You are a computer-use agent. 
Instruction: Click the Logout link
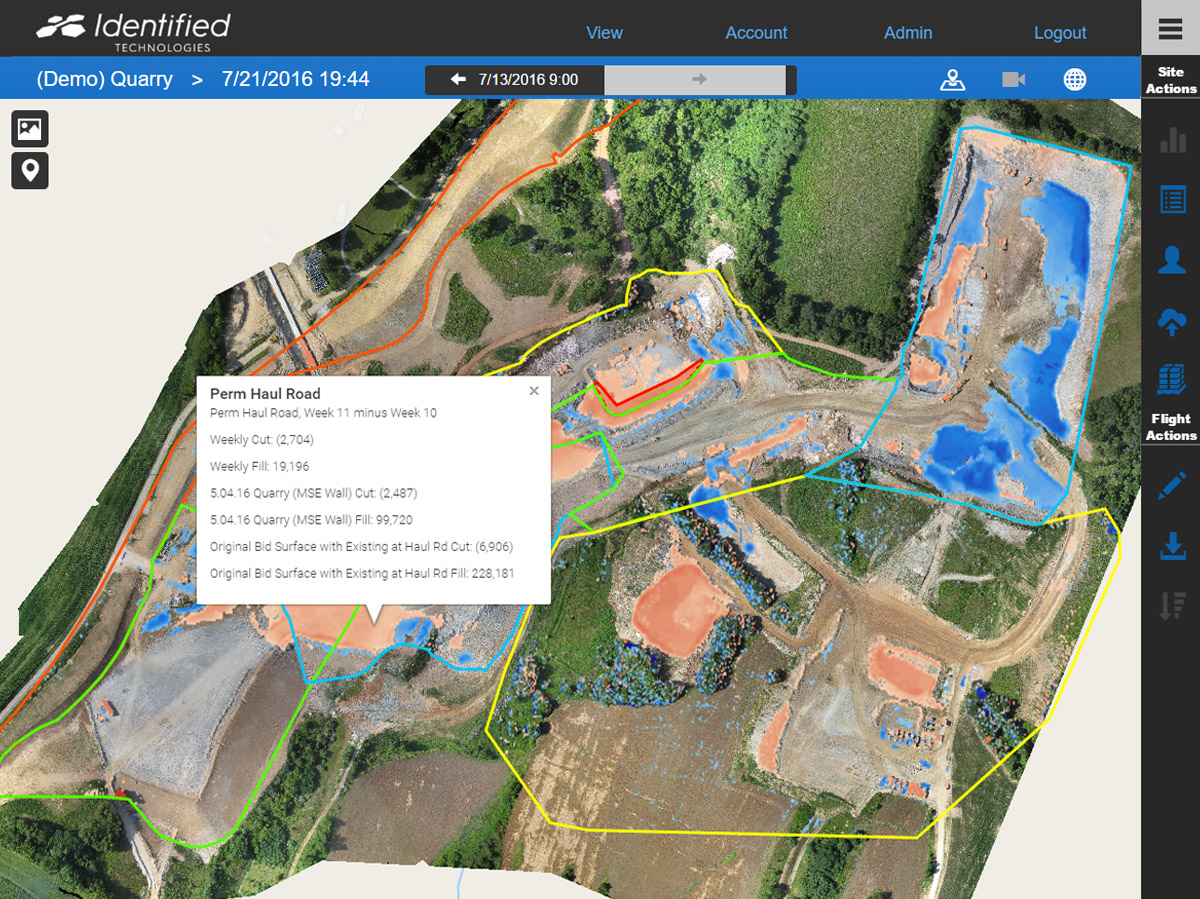[x=1059, y=33]
